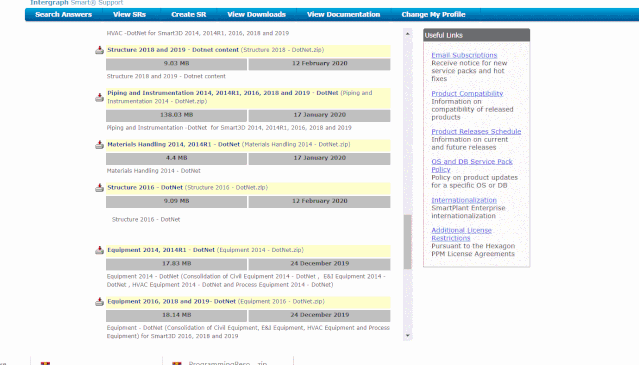Click the 4.4 MB size cell
This screenshot has height=365, width=639.
(x=176, y=158)
